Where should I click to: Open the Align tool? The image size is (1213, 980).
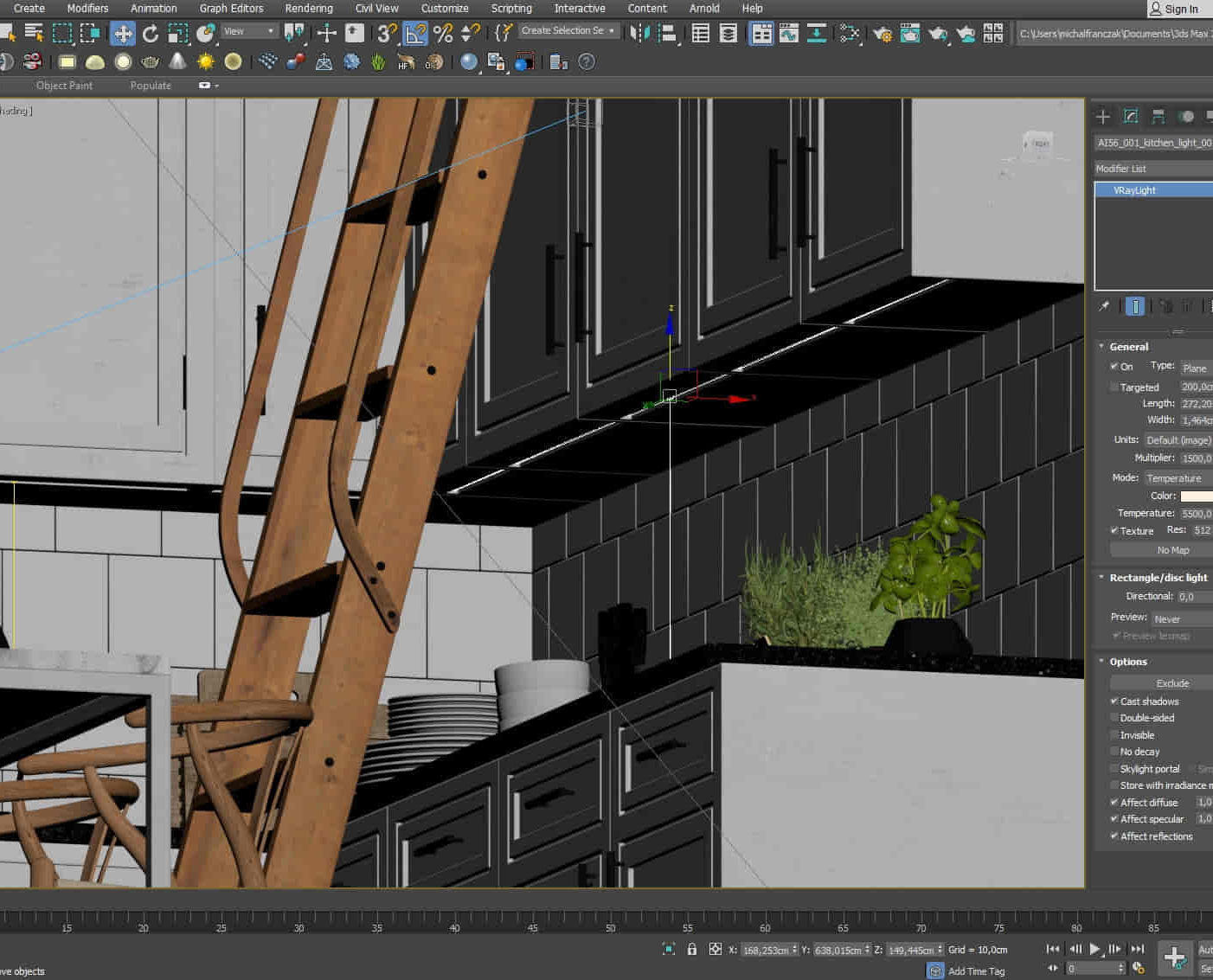click(x=667, y=34)
